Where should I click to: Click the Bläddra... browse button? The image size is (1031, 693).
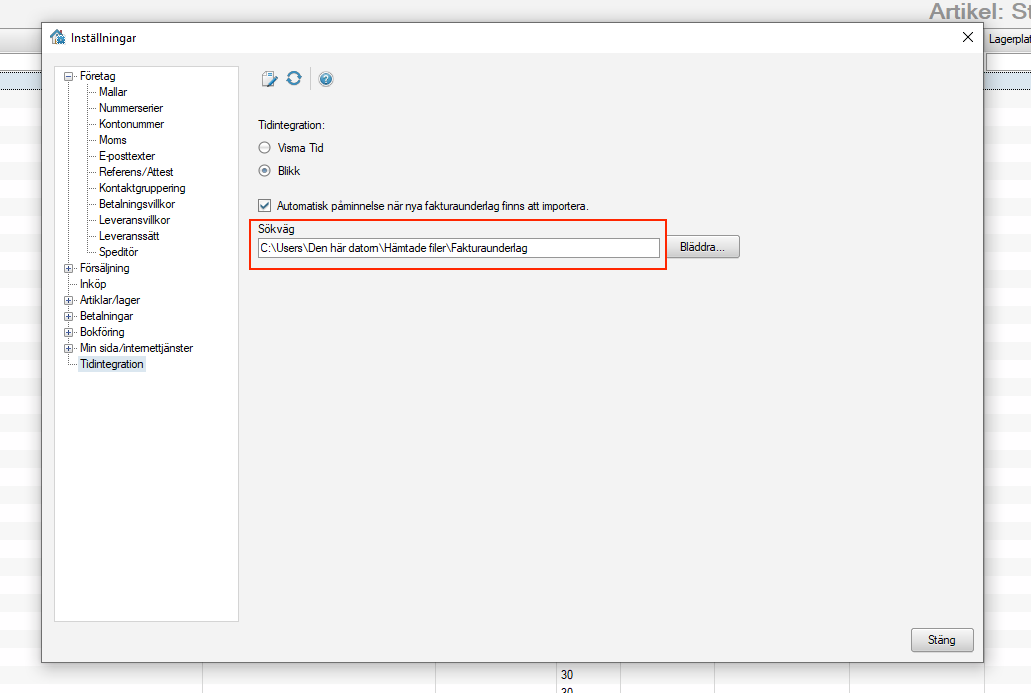click(702, 247)
